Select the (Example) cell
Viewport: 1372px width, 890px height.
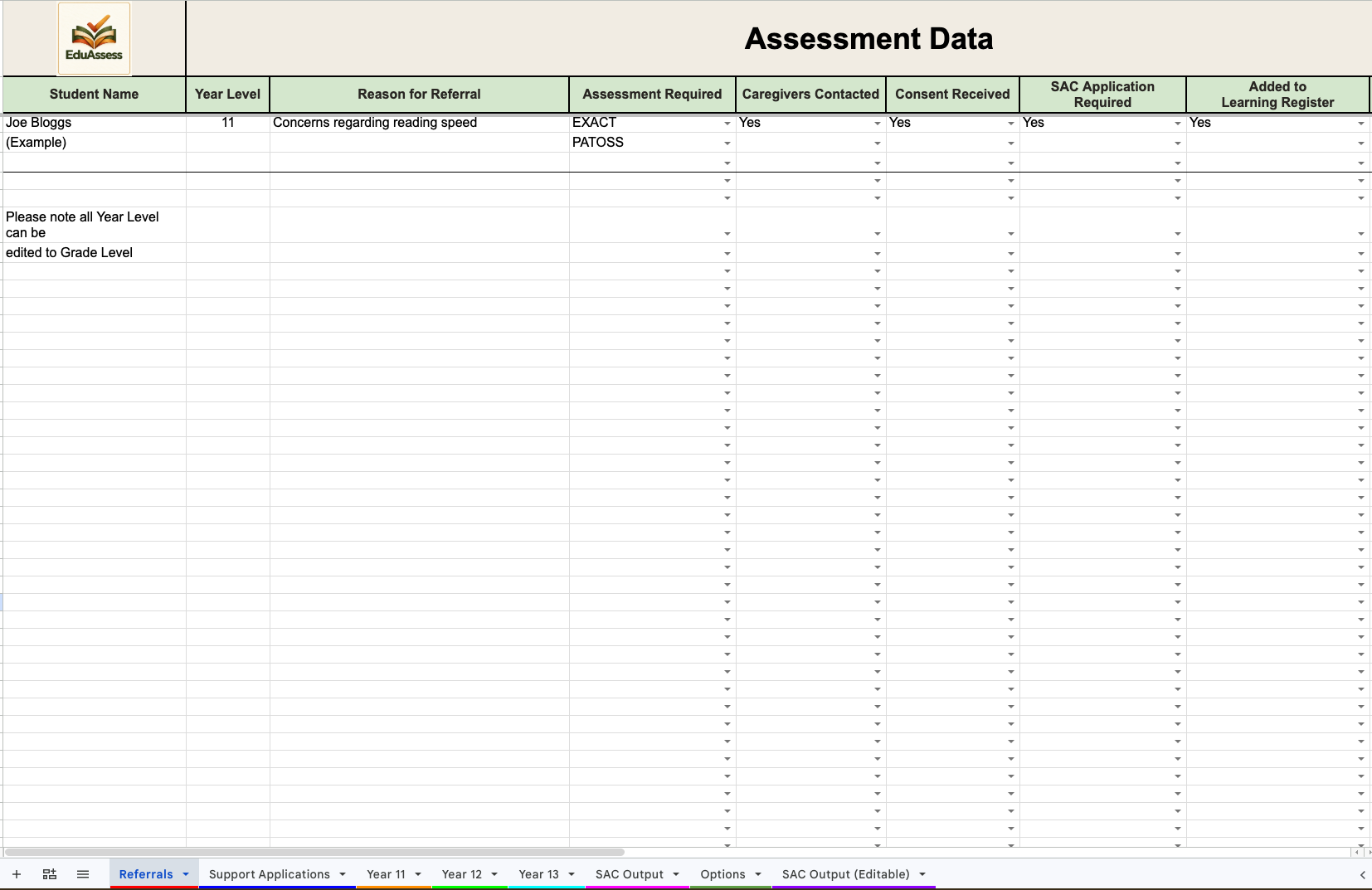tap(94, 143)
